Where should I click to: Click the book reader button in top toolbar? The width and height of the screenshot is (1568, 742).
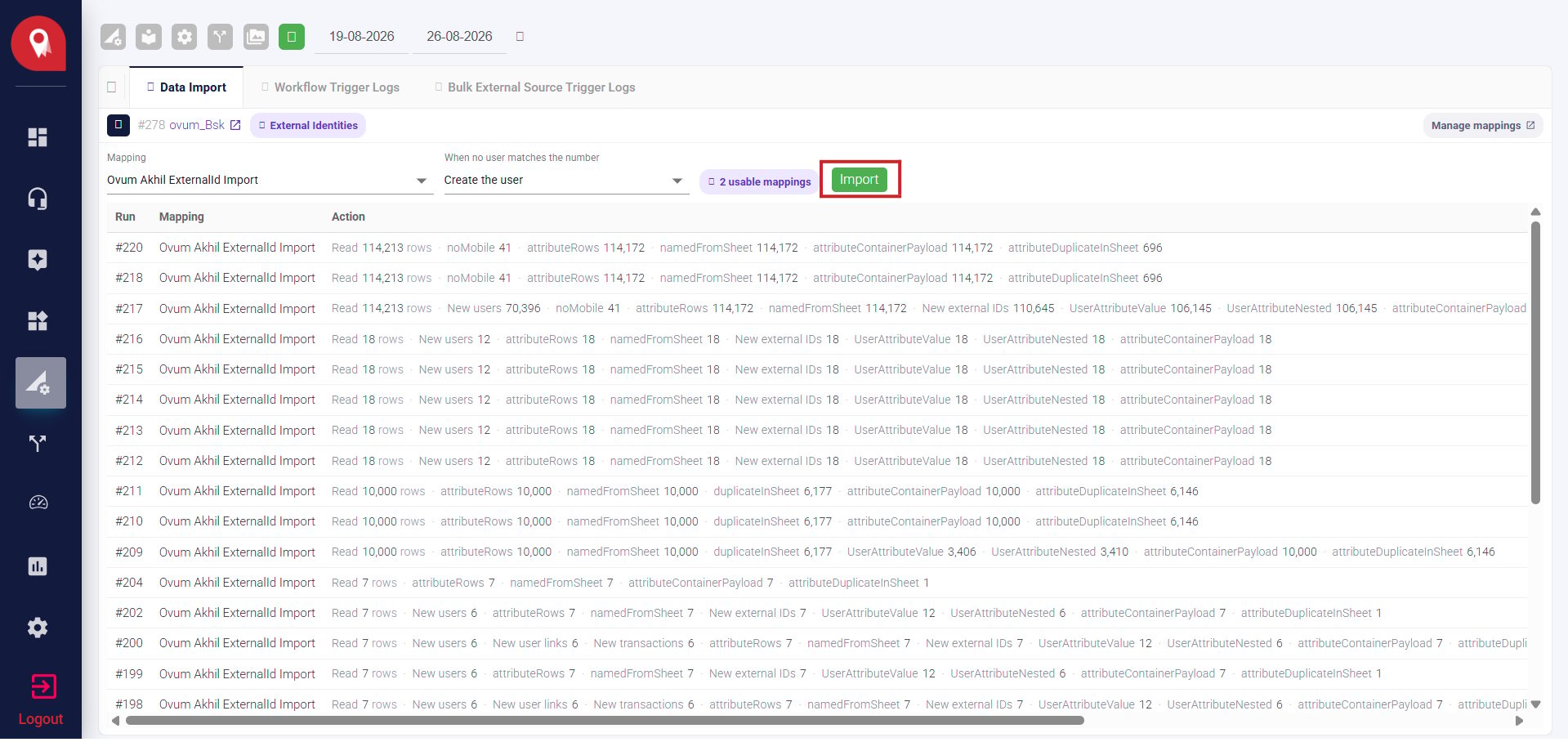(149, 37)
